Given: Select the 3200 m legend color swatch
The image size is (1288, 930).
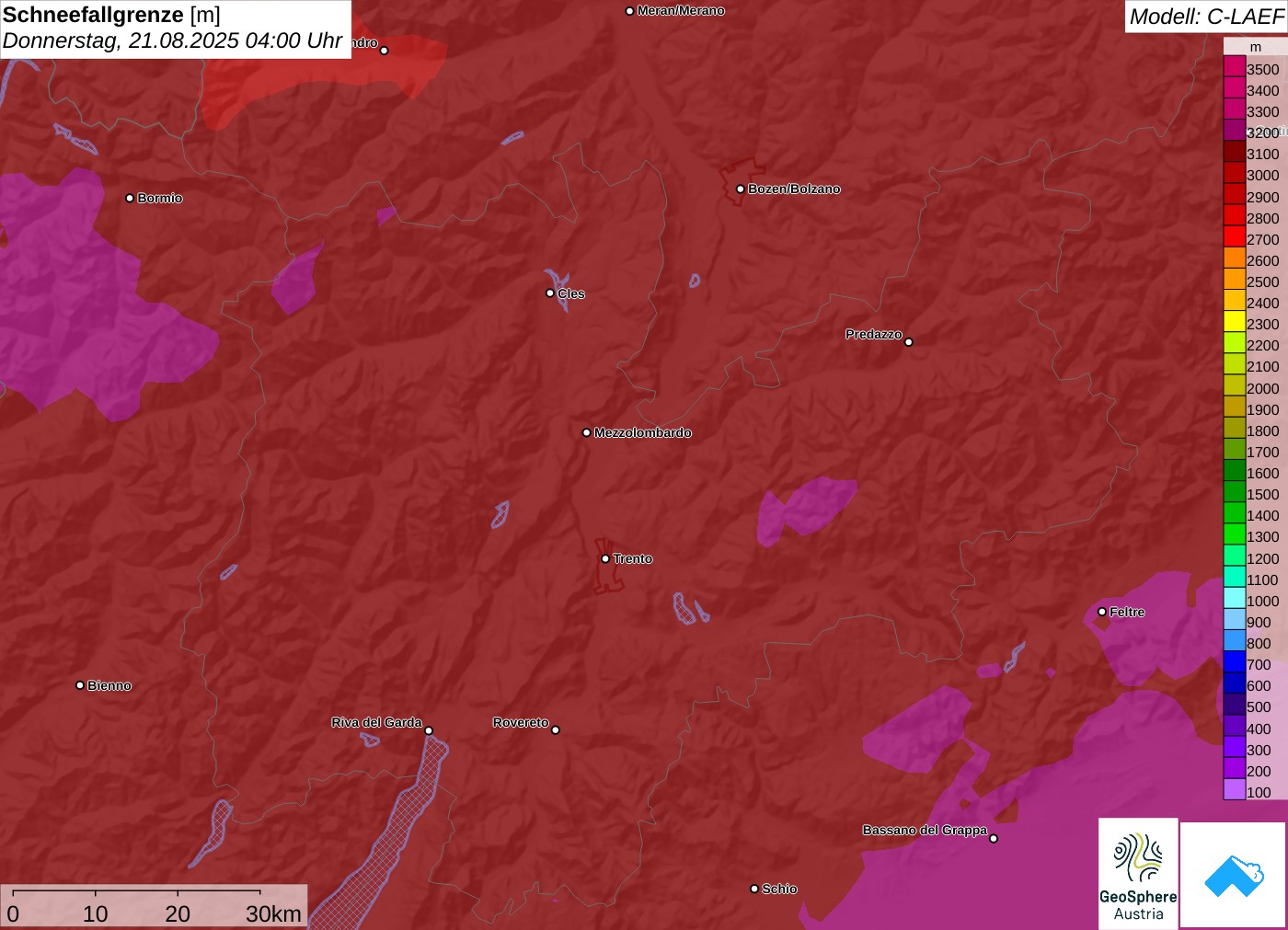Looking at the screenshot, I should (x=1235, y=130).
